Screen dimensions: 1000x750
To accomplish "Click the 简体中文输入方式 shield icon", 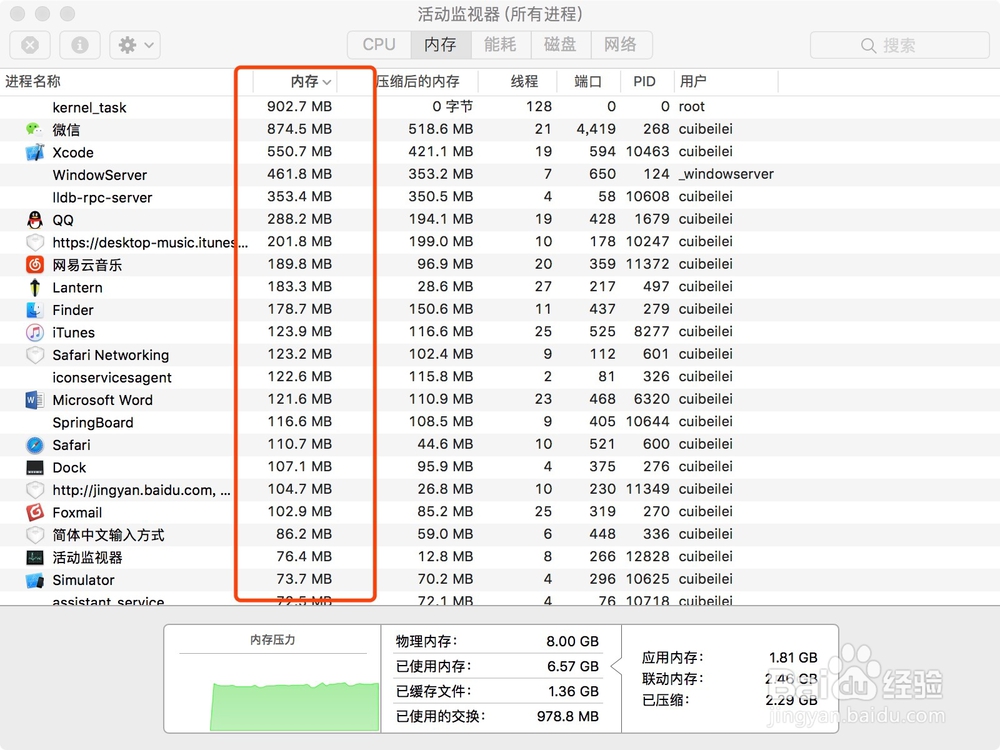I will 34,535.
